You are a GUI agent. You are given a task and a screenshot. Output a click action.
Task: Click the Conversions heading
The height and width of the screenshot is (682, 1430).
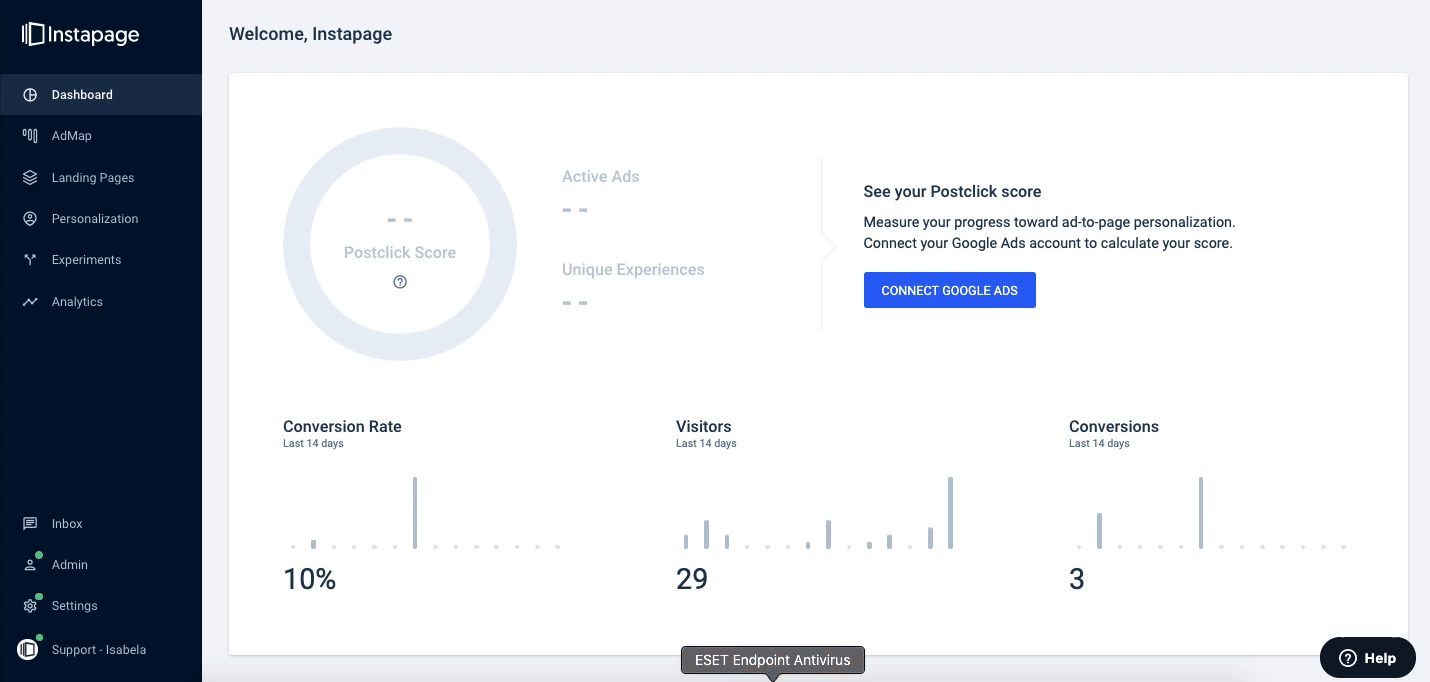point(1114,426)
